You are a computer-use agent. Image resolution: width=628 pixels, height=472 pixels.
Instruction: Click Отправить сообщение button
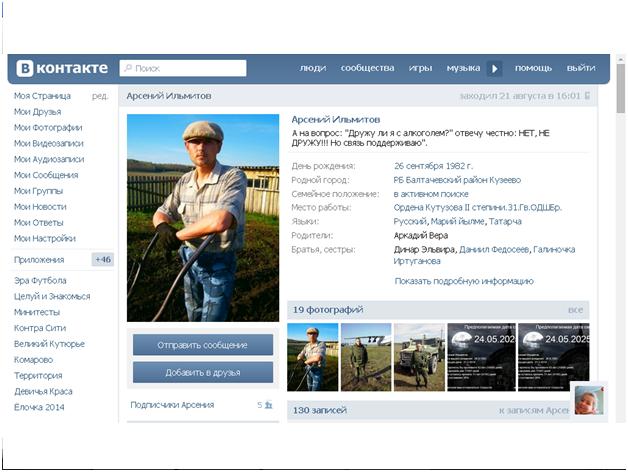click(203, 345)
